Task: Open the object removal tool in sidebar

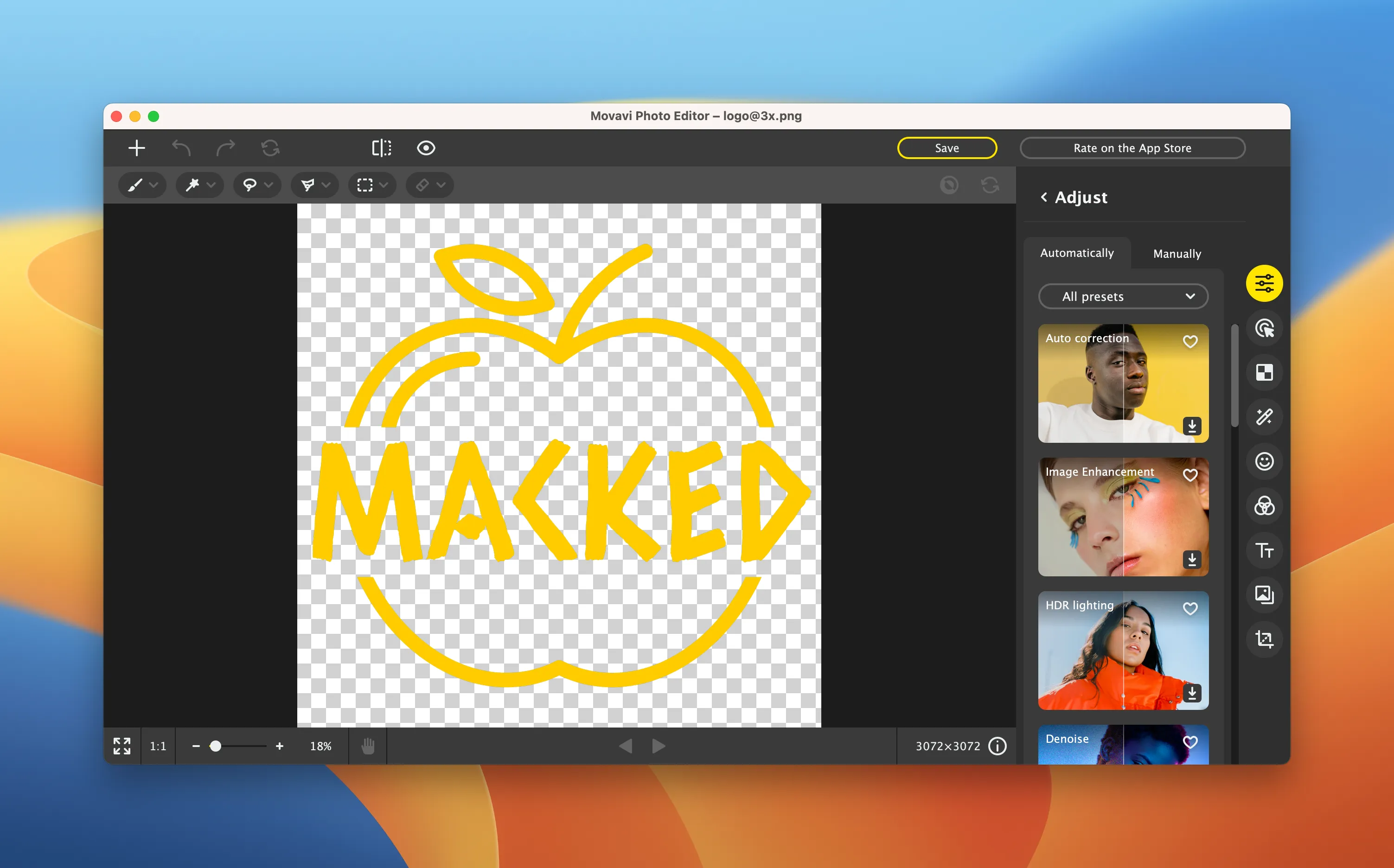Action: tap(1264, 328)
